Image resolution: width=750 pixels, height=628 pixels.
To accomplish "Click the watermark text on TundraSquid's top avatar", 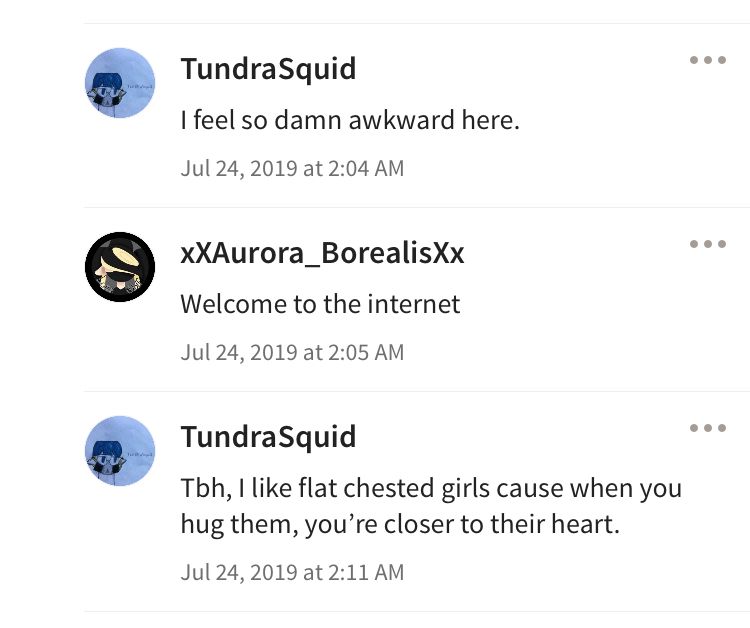I will click(140, 87).
